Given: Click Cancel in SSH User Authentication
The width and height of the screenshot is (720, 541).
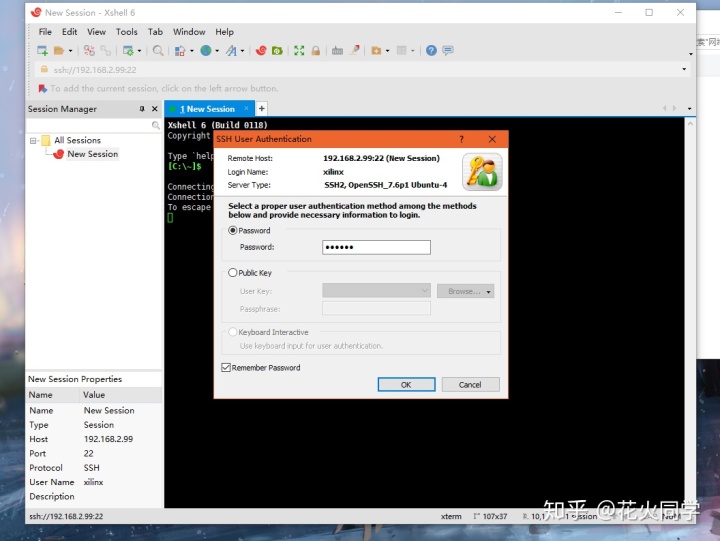Looking at the screenshot, I should [471, 384].
